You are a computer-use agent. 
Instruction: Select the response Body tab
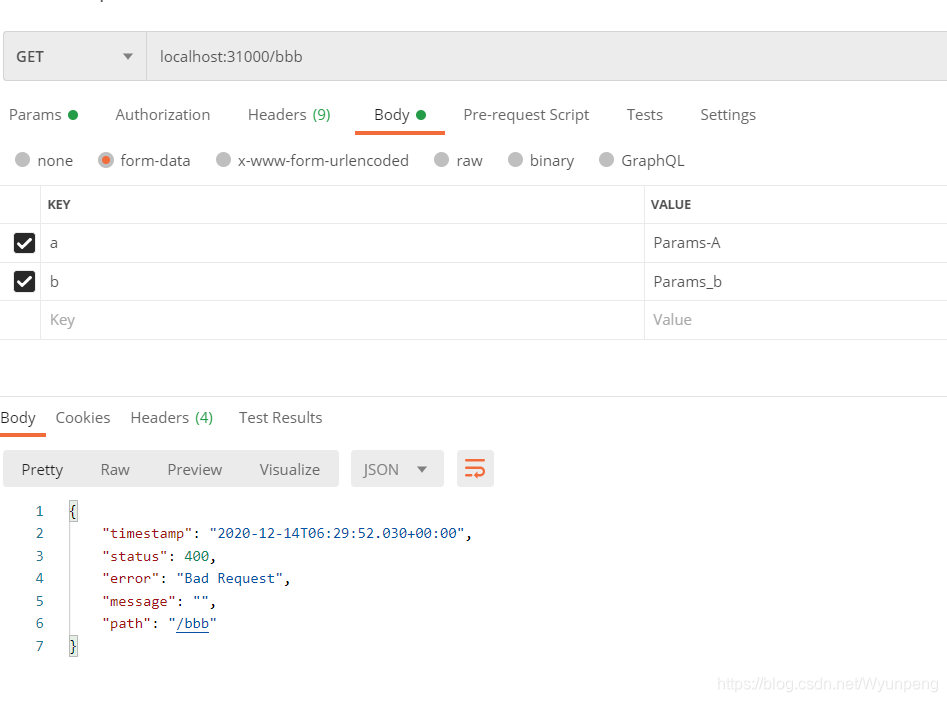click(18, 418)
